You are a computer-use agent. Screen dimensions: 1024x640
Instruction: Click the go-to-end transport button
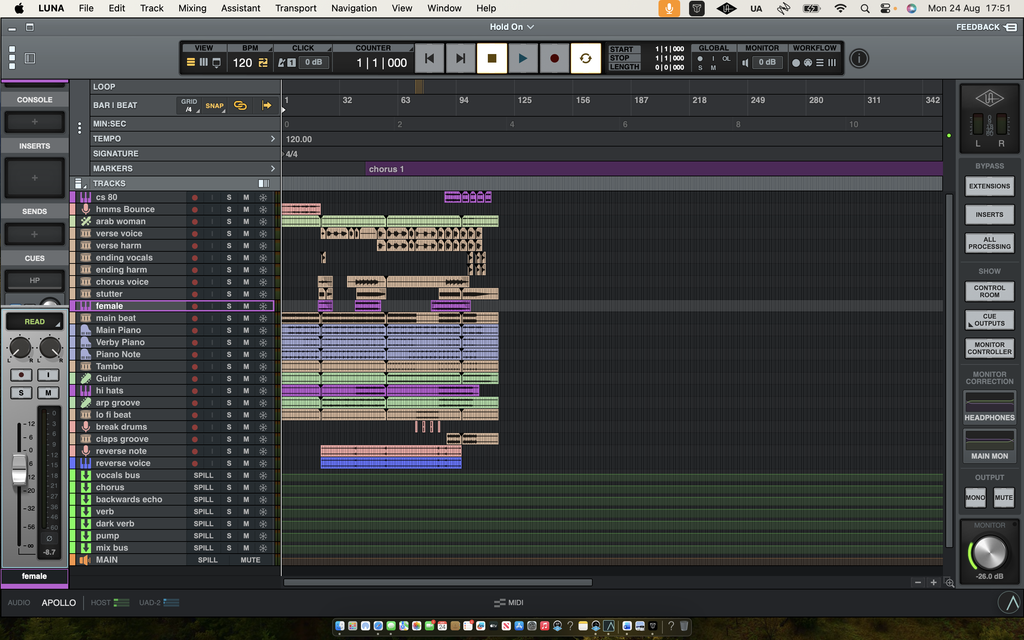coord(460,59)
